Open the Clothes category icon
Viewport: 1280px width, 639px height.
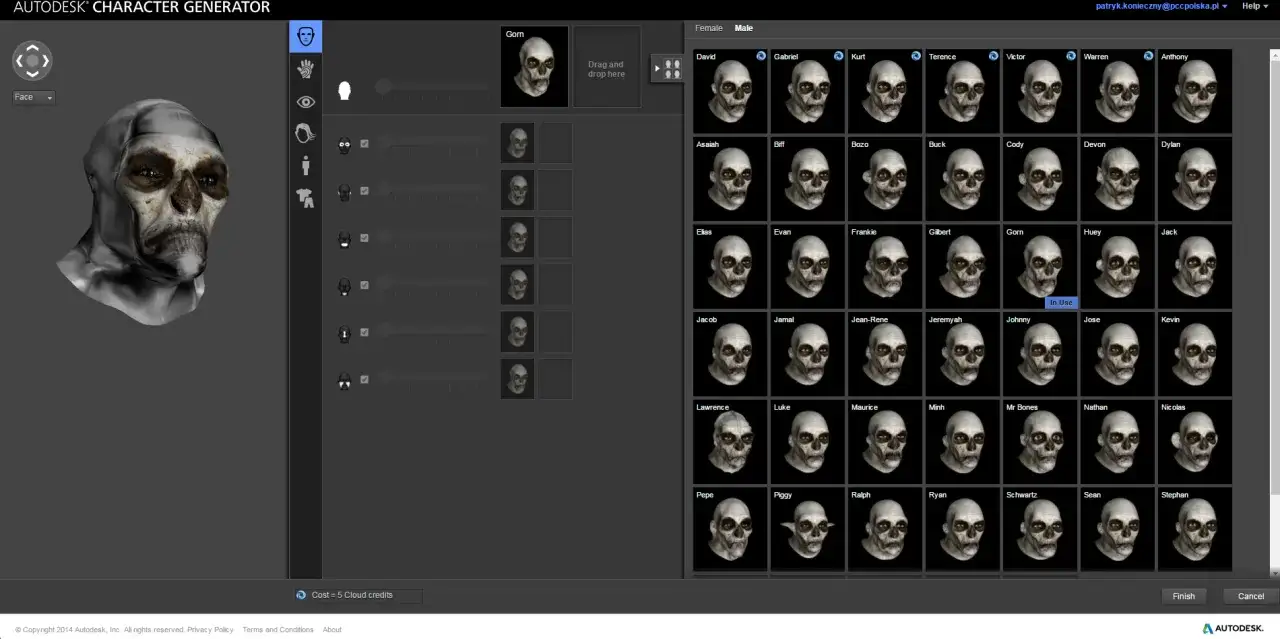click(306, 198)
